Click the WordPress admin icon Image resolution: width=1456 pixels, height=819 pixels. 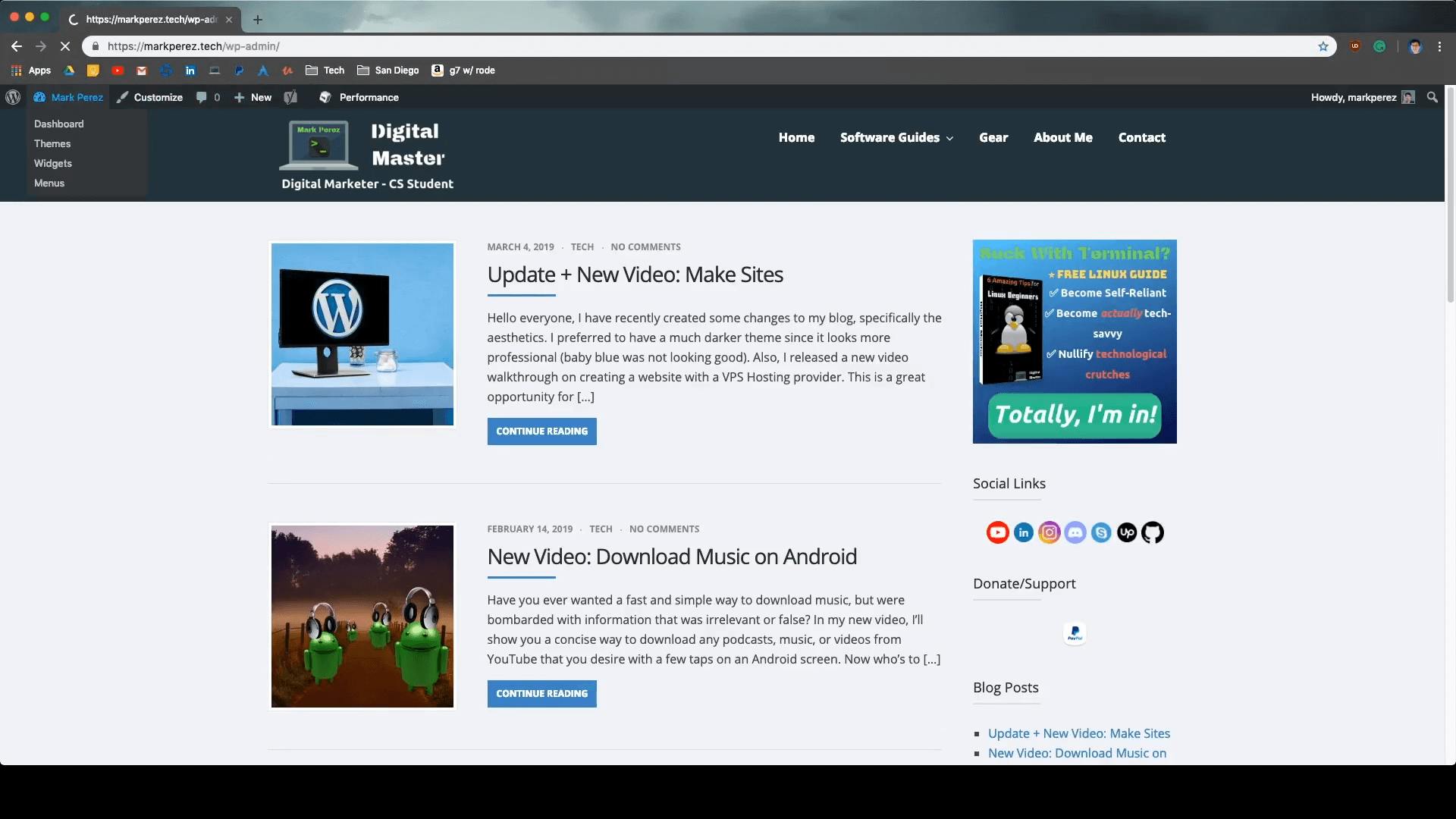(13, 97)
